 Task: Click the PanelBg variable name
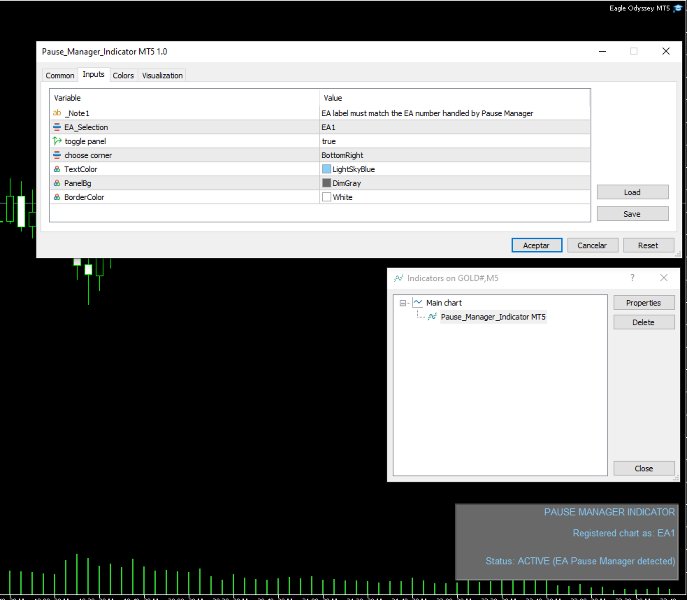(x=78, y=183)
